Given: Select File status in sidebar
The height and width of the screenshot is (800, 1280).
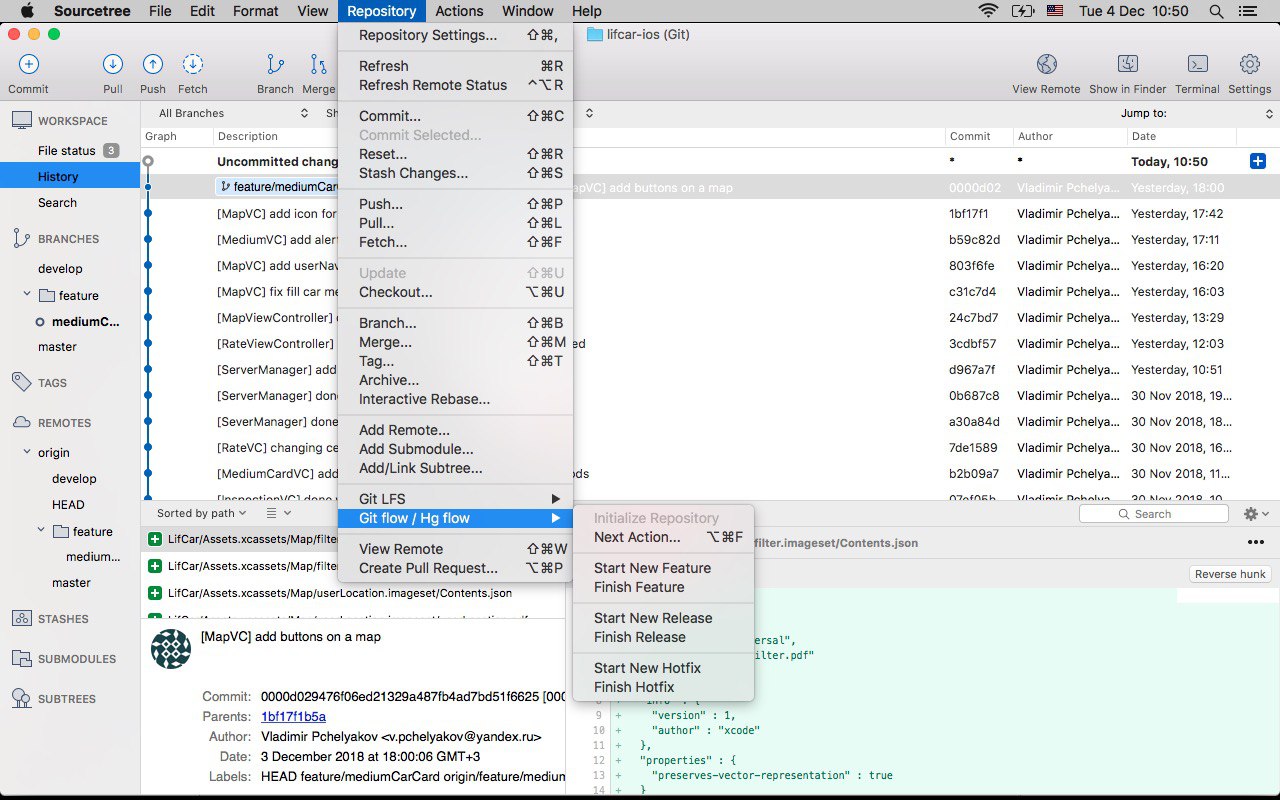Looking at the screenshot, I should point(70,151).
